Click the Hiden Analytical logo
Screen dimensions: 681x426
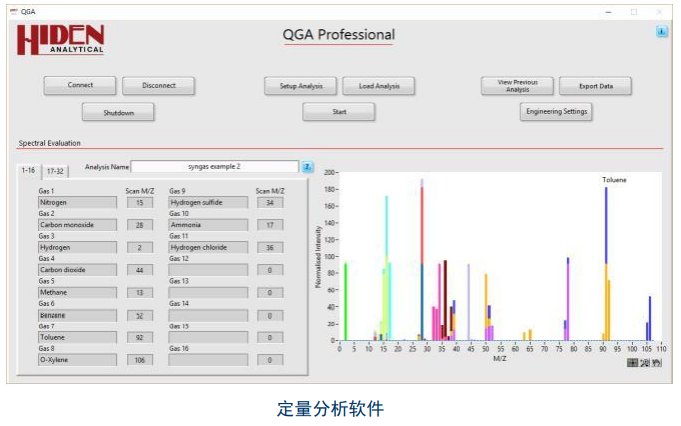coord(60,40)
